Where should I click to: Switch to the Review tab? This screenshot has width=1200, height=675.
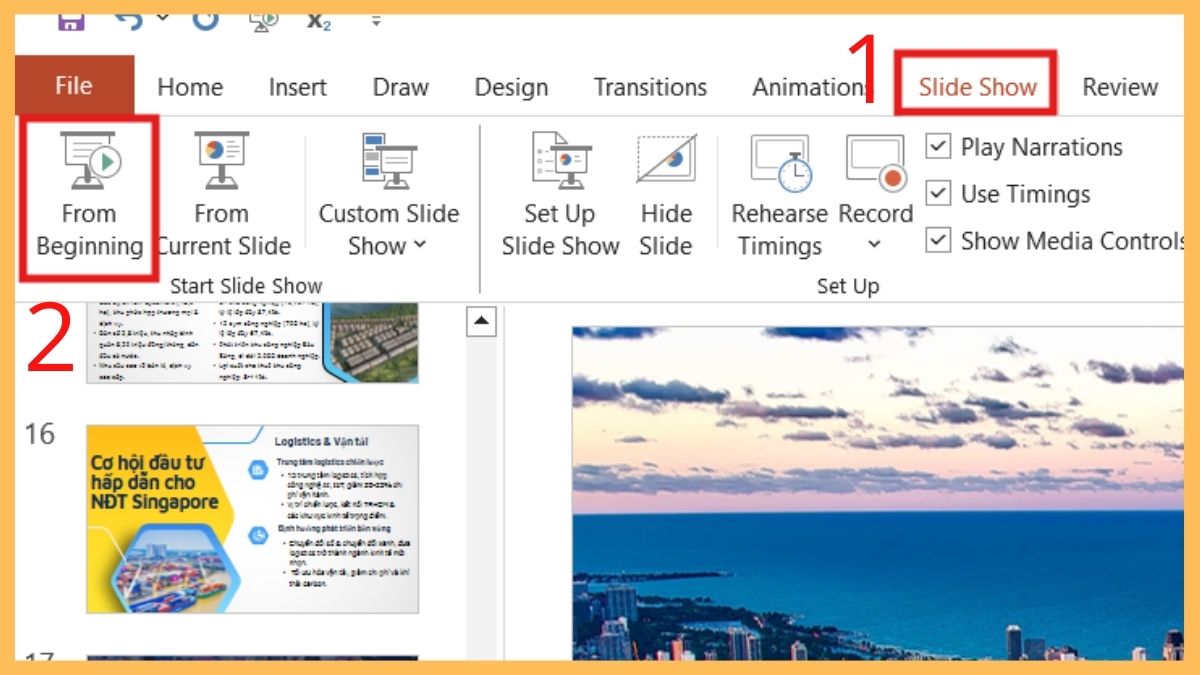point(1120,87)
